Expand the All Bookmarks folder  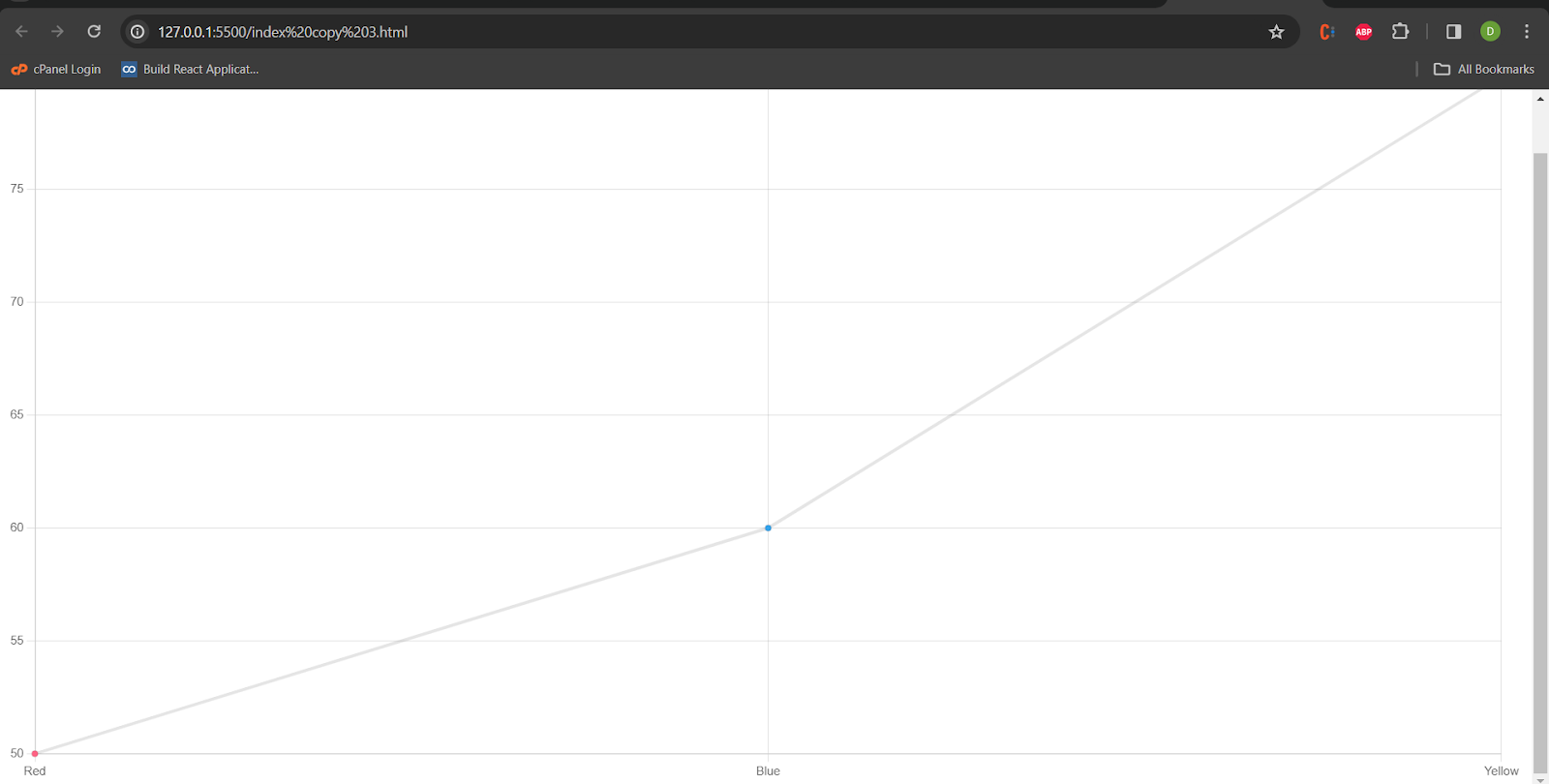(x=1484, y=70)
